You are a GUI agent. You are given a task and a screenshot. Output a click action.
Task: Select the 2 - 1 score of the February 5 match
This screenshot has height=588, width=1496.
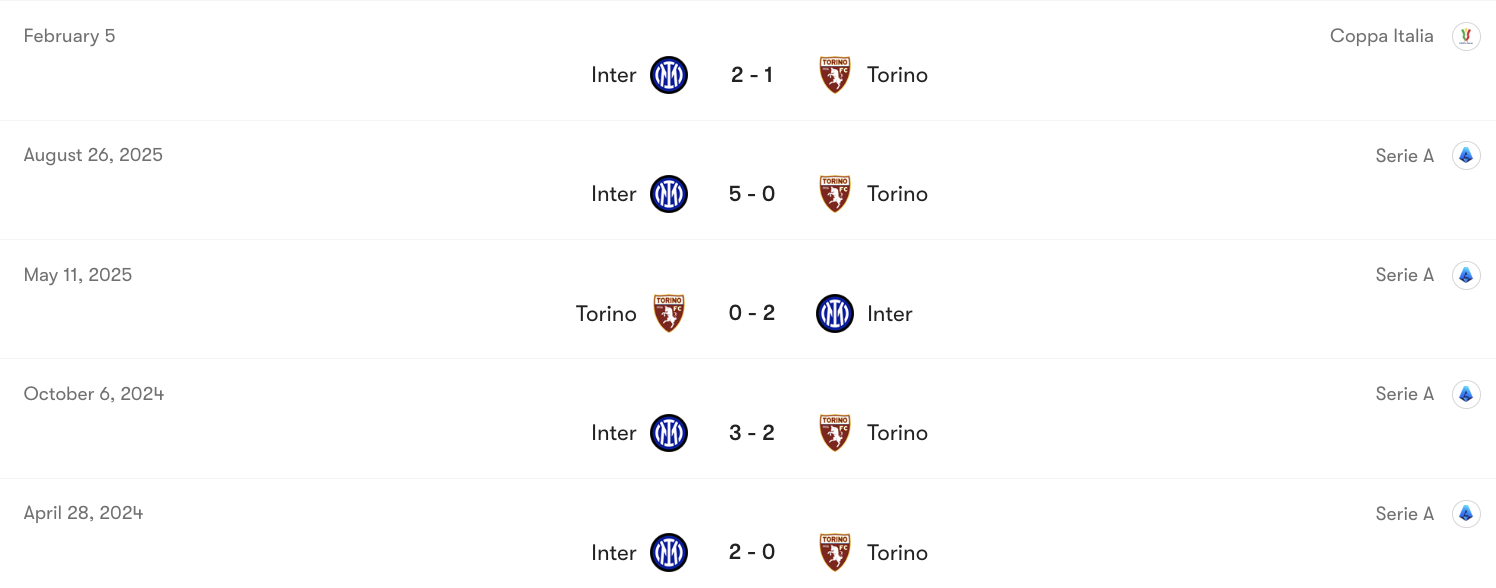(752, 75)
